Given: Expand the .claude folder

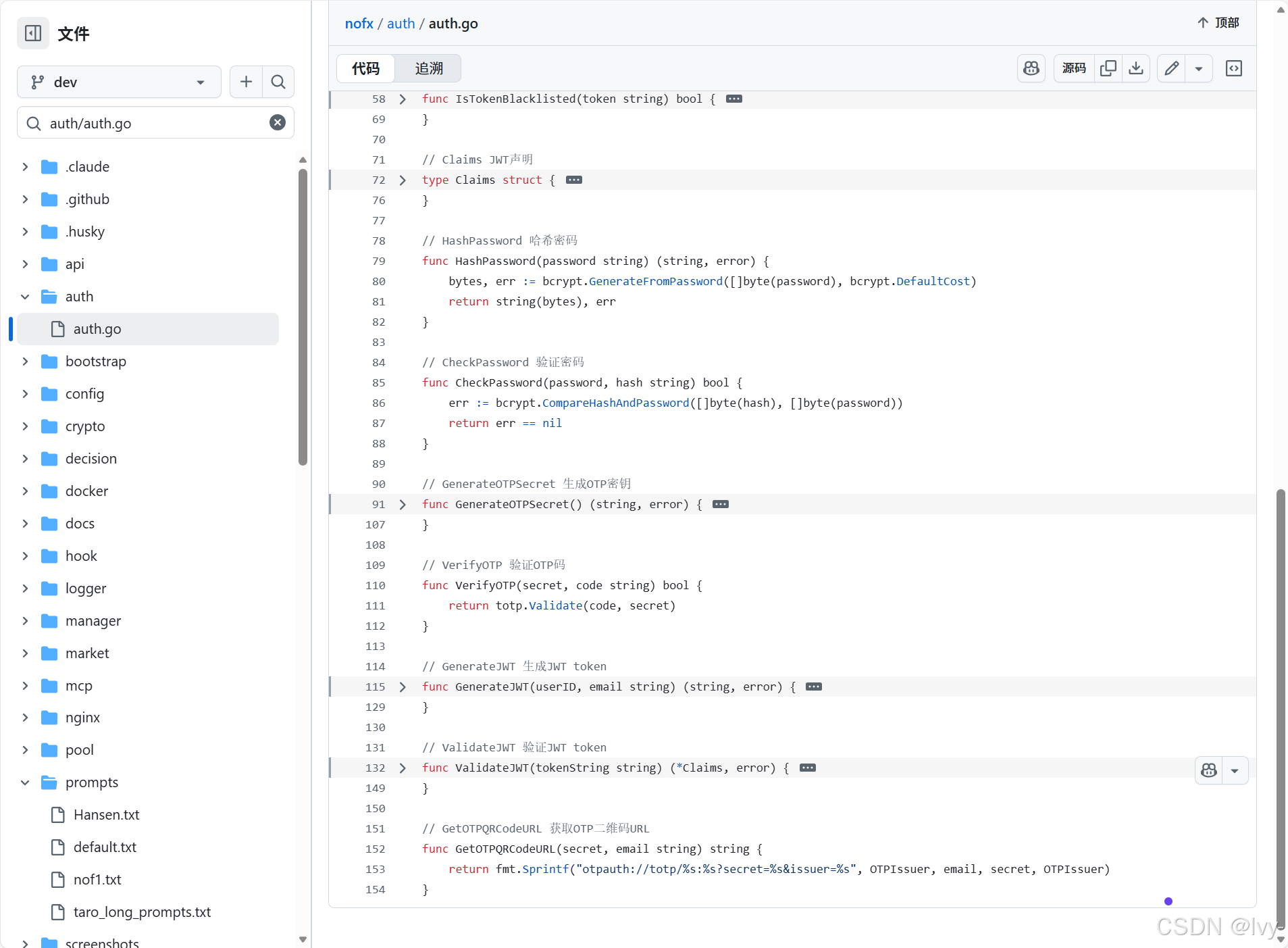Looking at the screenshot, I should click(25, 167).
